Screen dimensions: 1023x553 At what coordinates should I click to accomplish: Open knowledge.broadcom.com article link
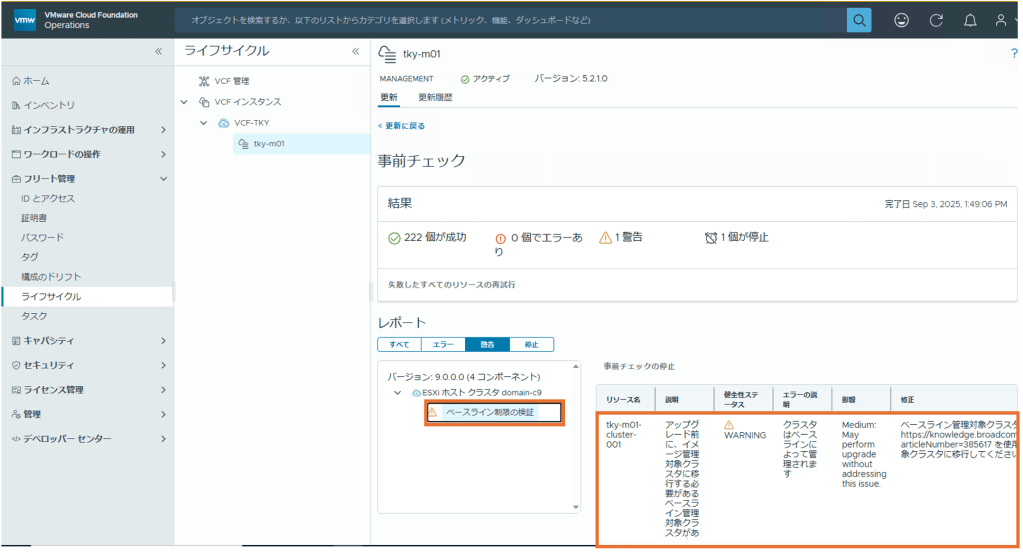point(958,434)
